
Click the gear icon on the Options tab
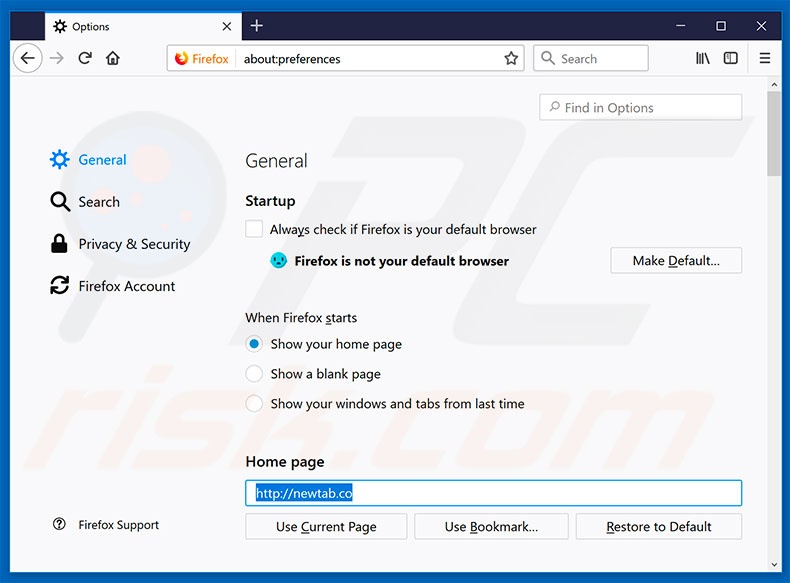pos(59,26)
